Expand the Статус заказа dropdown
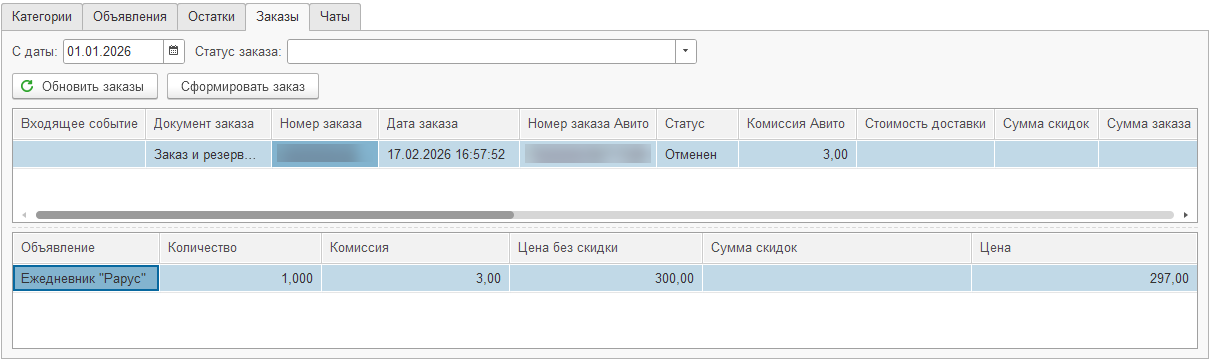 (x=686, y=51)
